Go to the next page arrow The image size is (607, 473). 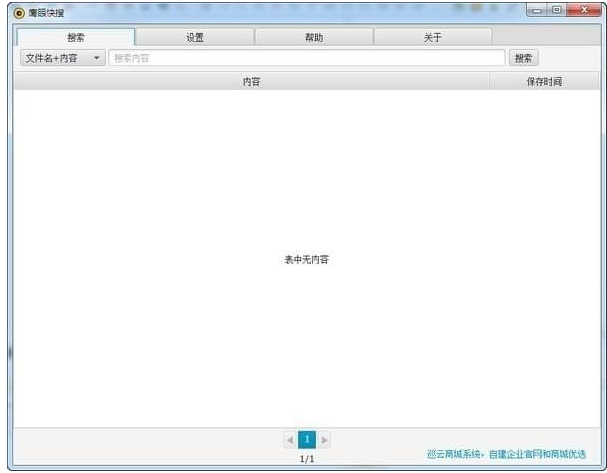pos(324,440)
